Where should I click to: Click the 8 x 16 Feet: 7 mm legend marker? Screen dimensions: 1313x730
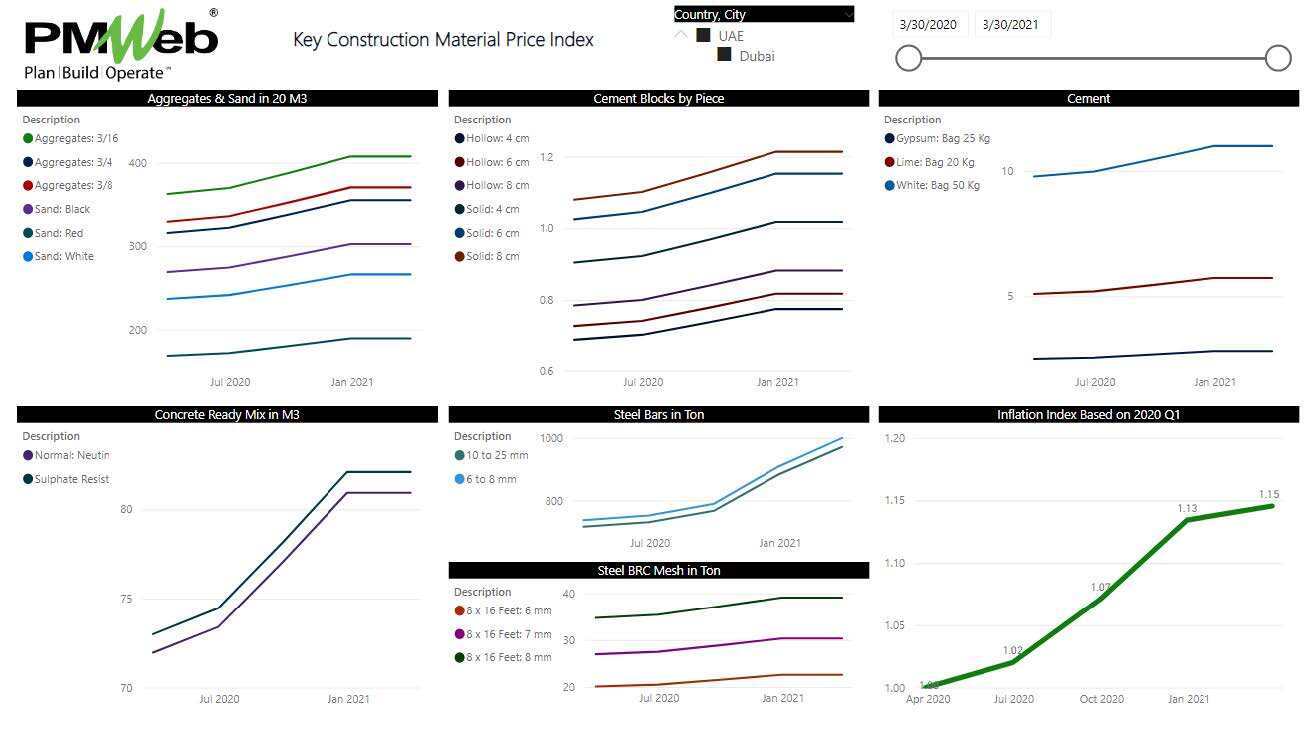coord(459,634)
